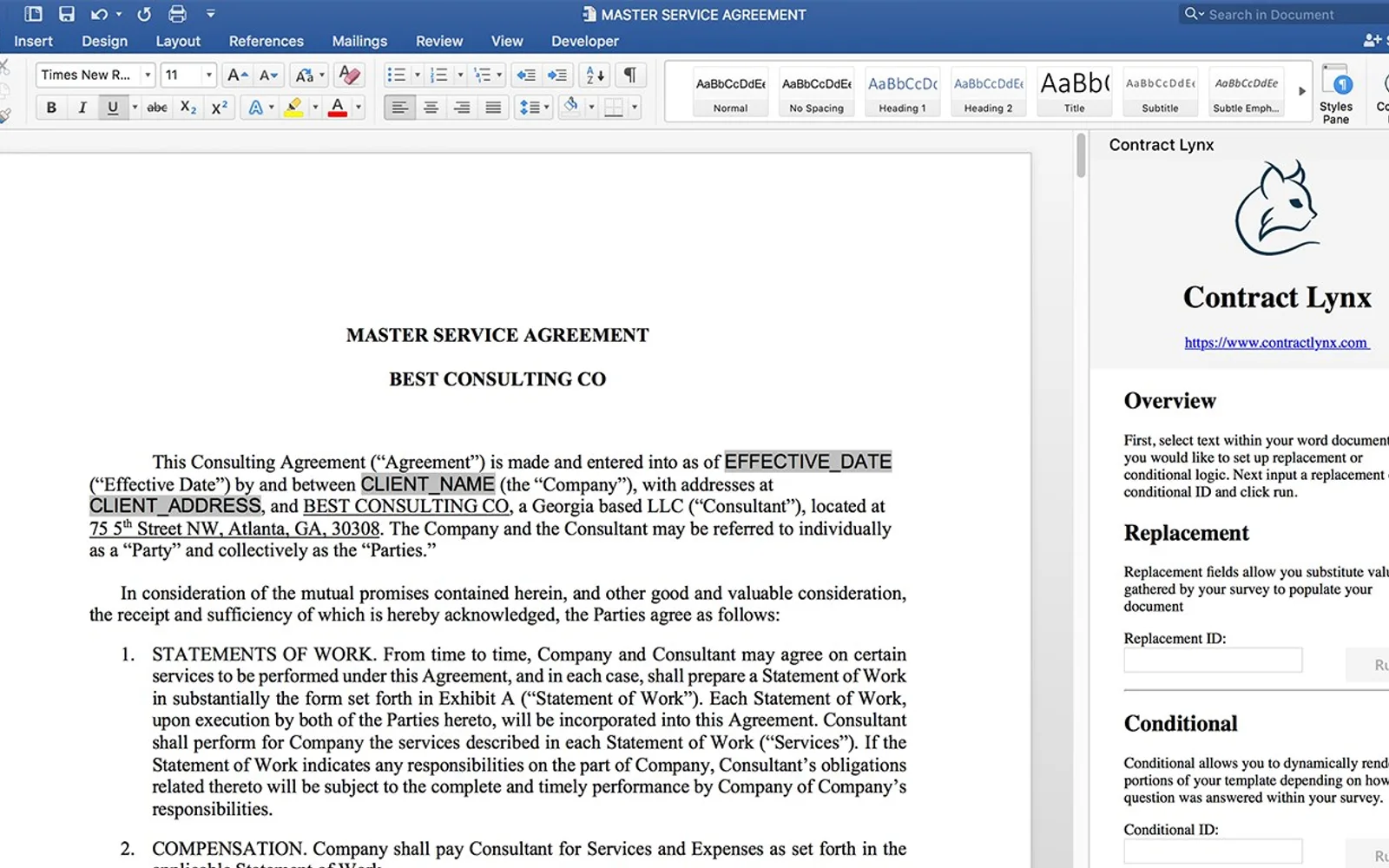This screenshot has height=868, width=1389.
Task: Apply the Title style
Action: 1074,92
